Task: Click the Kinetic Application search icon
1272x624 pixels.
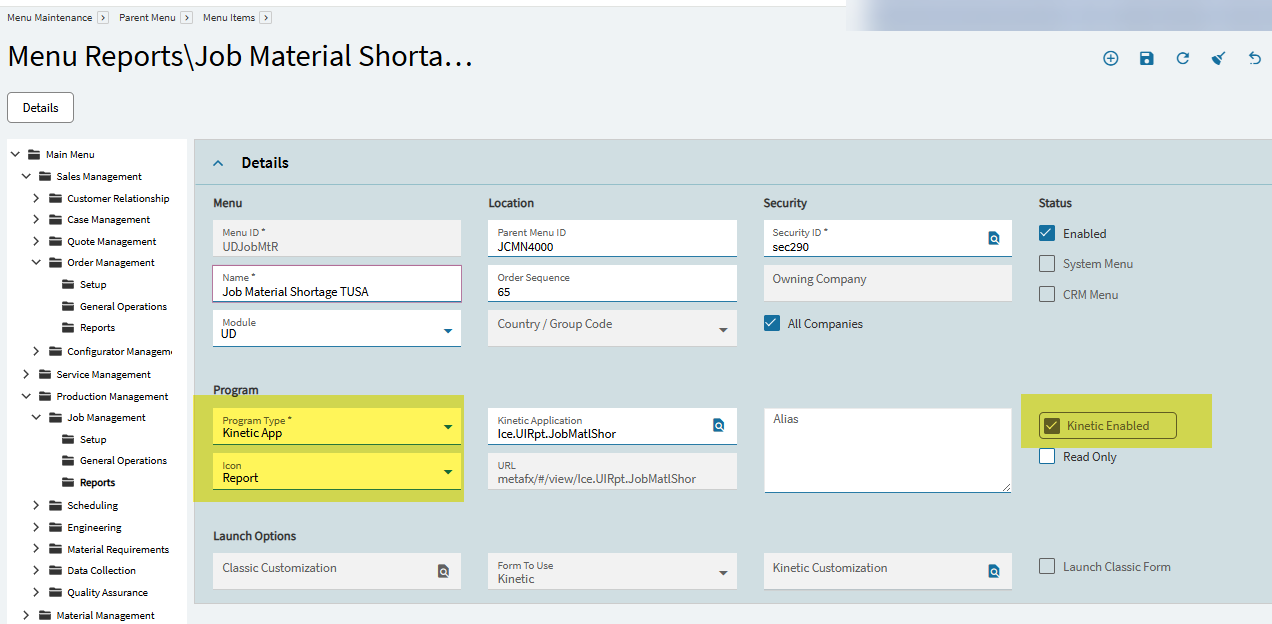Action: click(x=718, y=426)
